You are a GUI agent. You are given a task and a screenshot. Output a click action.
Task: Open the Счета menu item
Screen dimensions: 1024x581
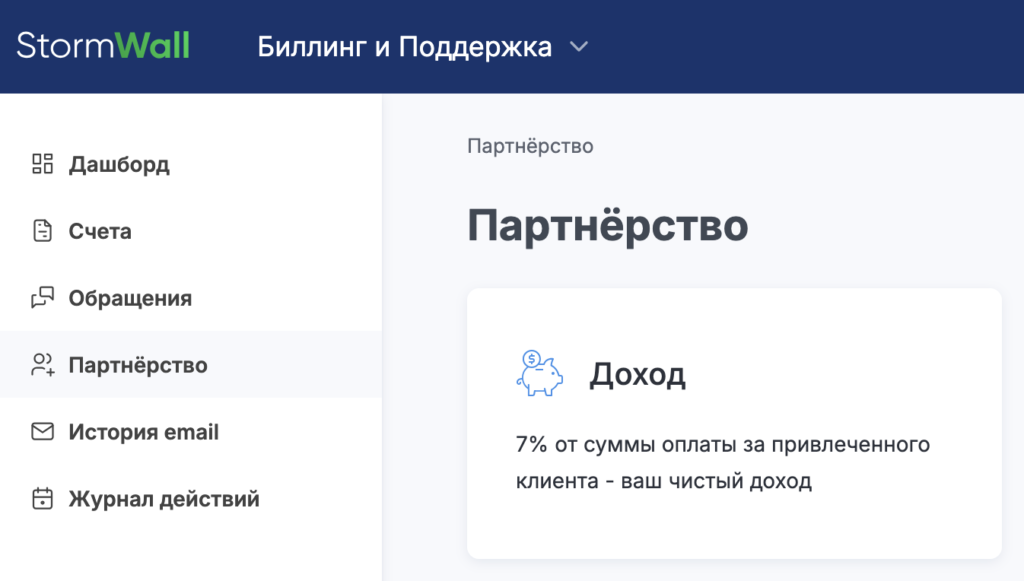click(x=100, y=231)
